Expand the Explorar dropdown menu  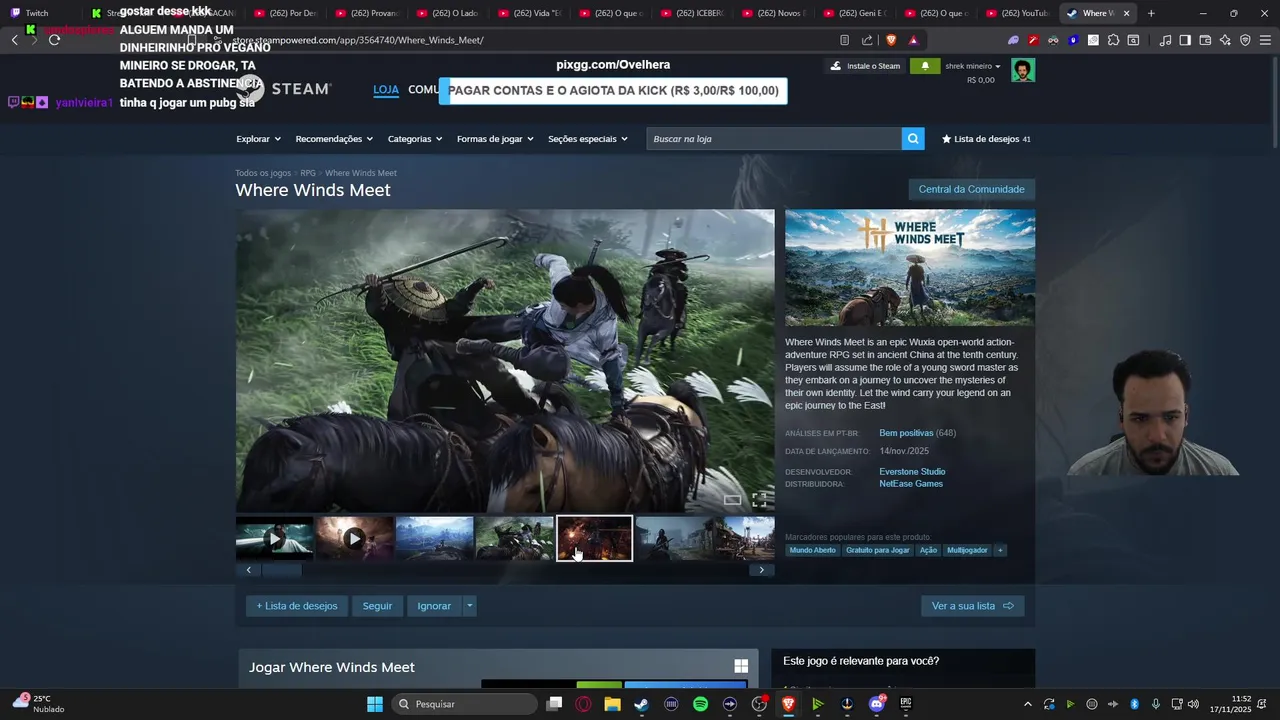[x=258, y=139]
